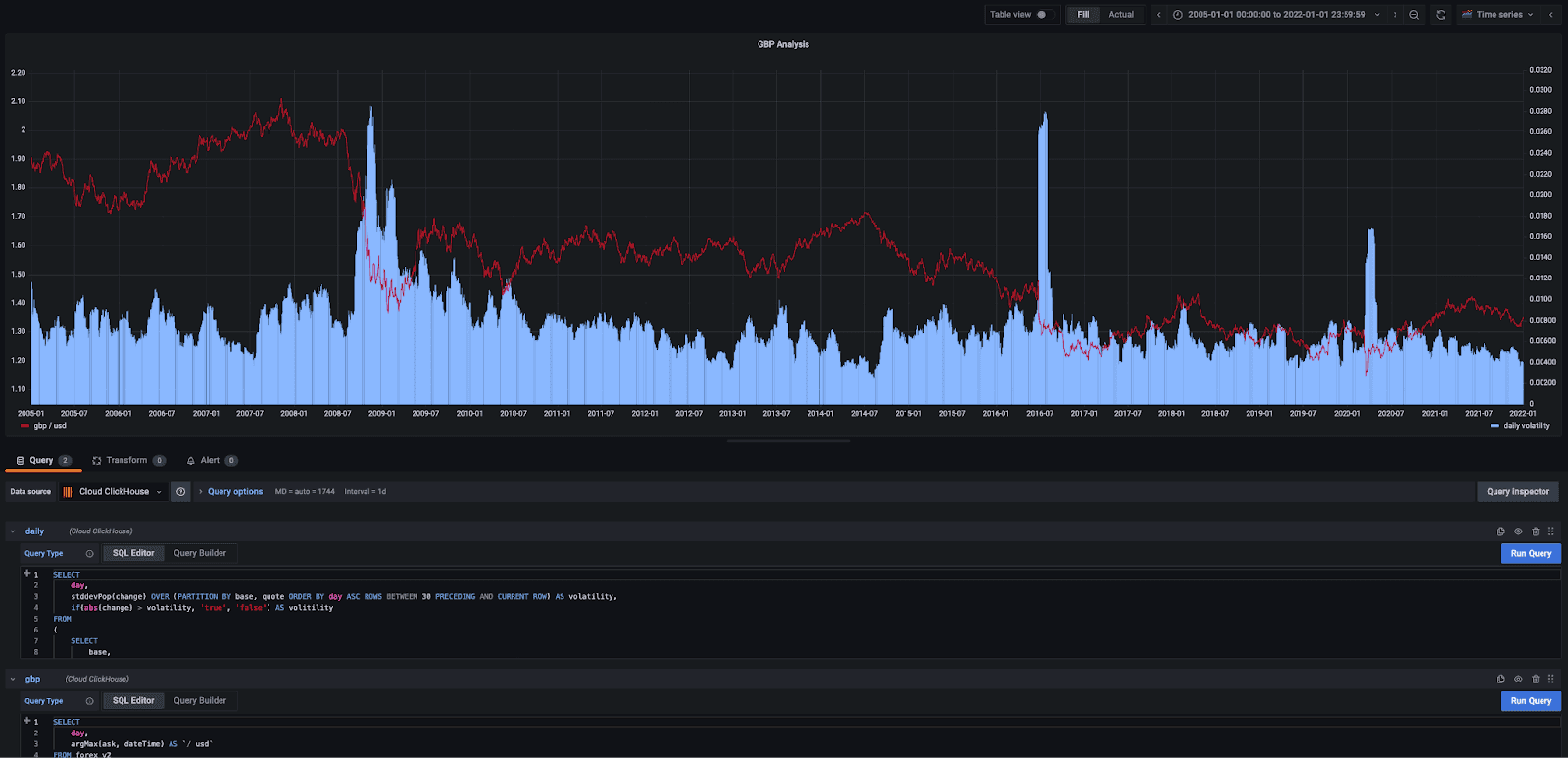Click the gbp / usd legend color swatch
1568x758 pixels.
click(x=24, y=426)
